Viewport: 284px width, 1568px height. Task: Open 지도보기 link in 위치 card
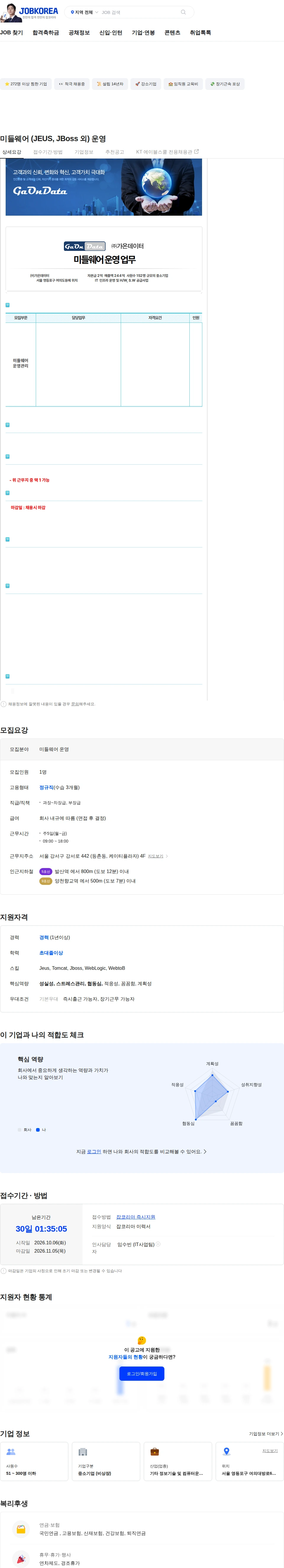[270, 1451]
